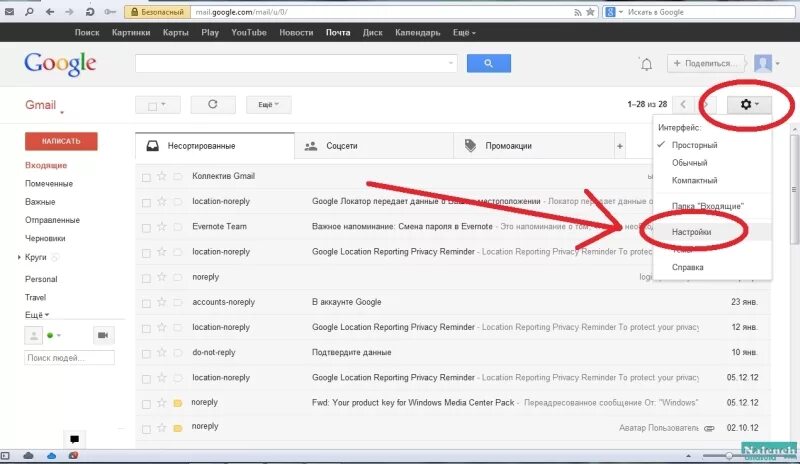800x464 pixels.
Task: Open the Personal label
Action: (41, 279)
